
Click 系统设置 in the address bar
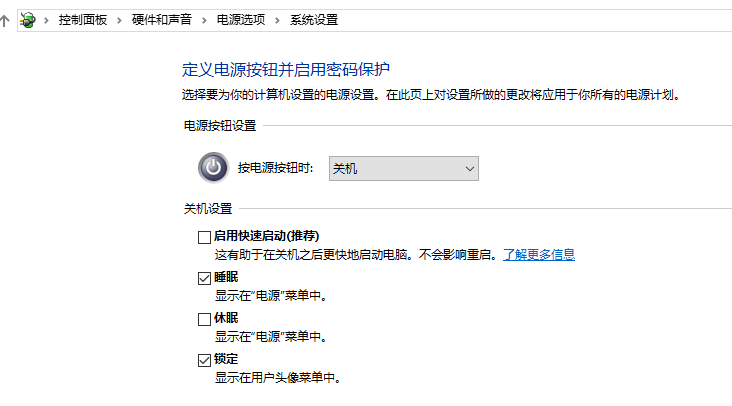313,19
